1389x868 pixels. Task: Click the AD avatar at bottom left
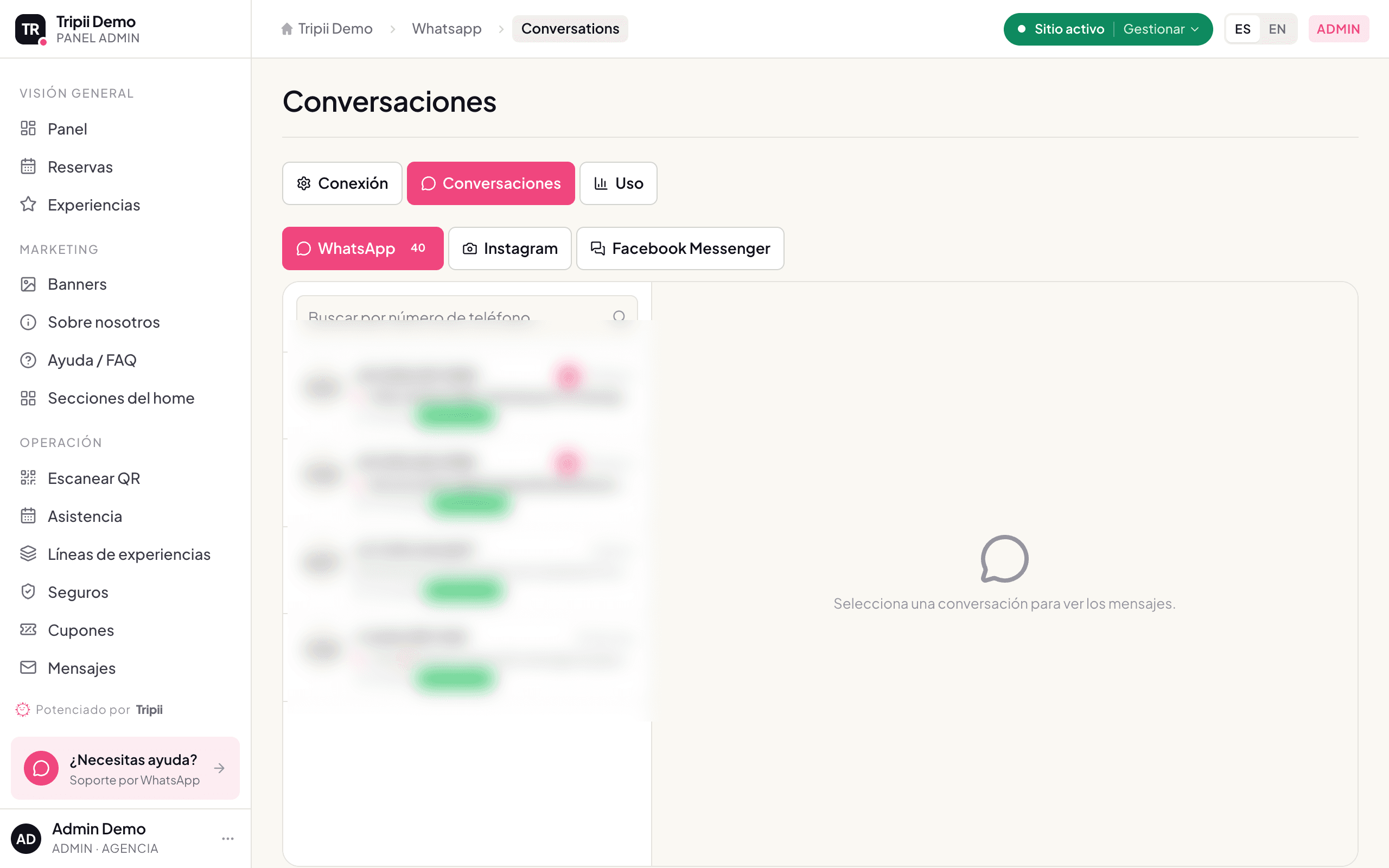click(26, 838)
